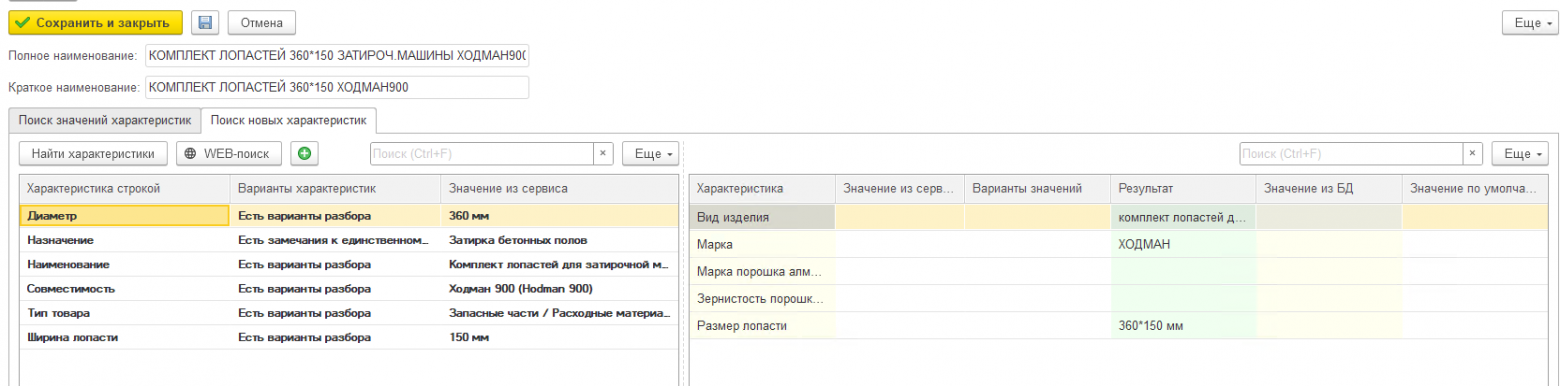Click 'Варианты характеристик' column header
This screenshot has width=1560, height=386.
(x=335, y=189)
